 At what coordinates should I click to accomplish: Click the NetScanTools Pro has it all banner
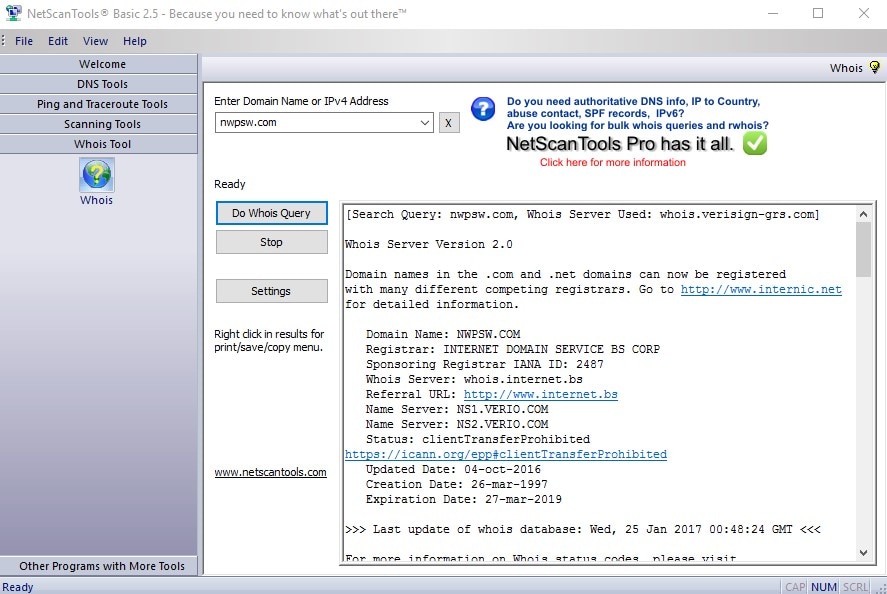point(619,144)
